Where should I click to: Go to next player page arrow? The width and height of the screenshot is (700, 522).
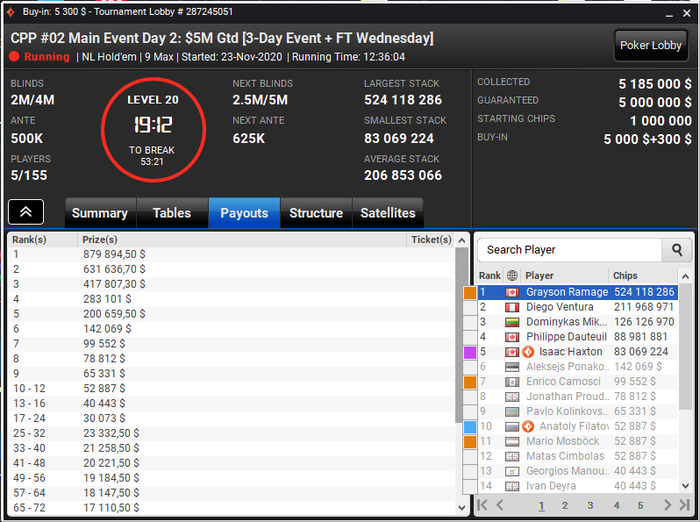tap(667, 505)
